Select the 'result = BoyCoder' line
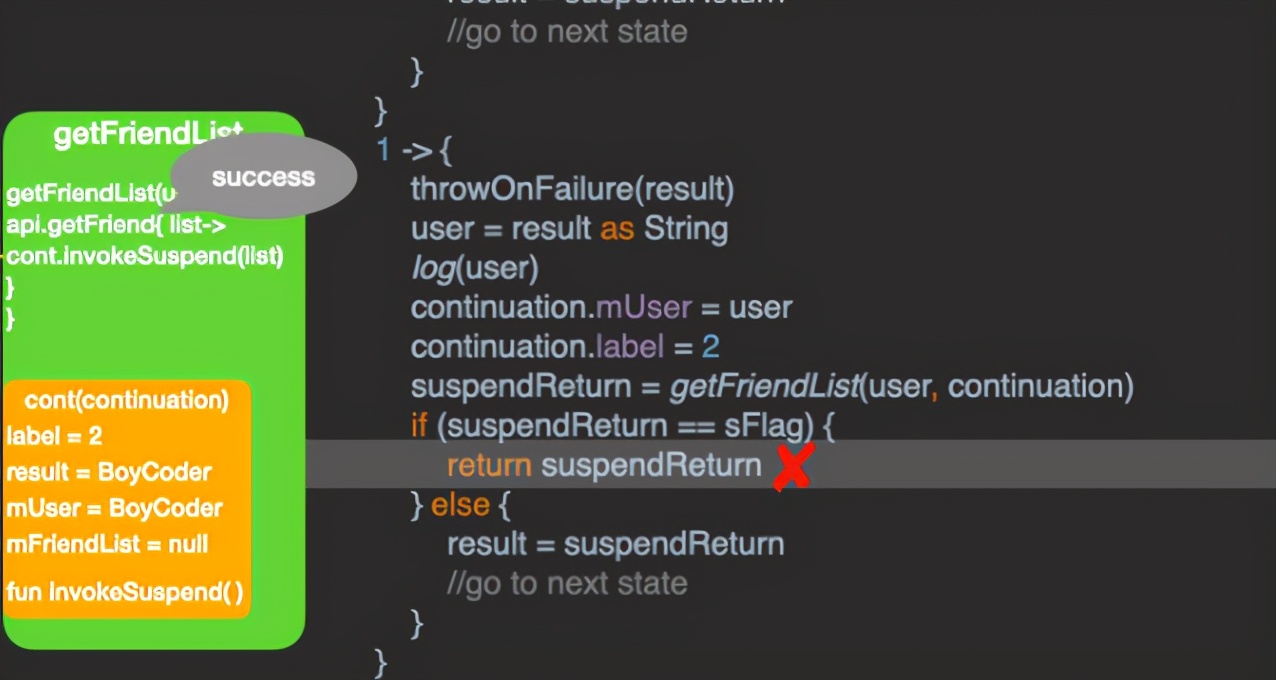 109,472
